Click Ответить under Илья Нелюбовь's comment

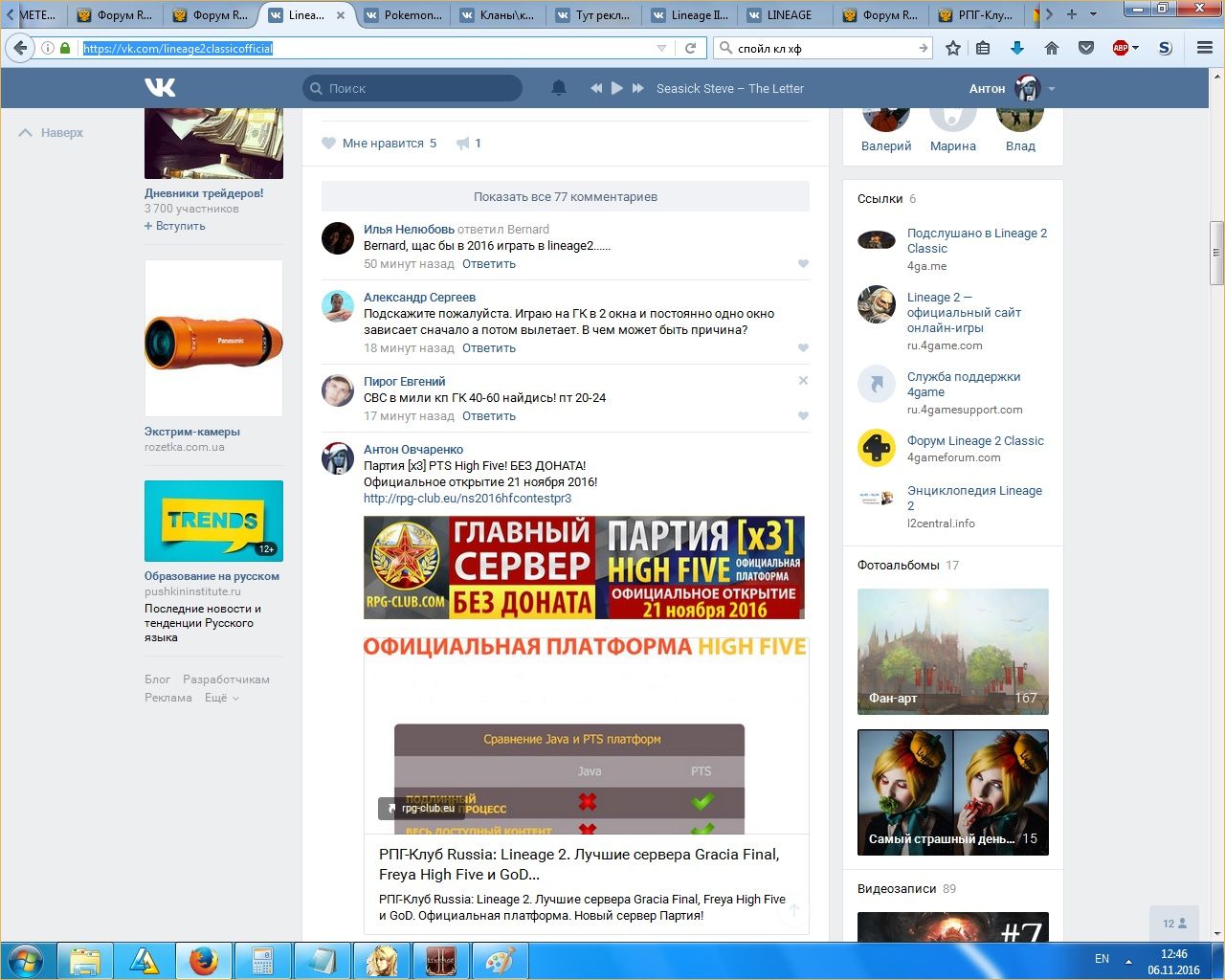[489, 264]
